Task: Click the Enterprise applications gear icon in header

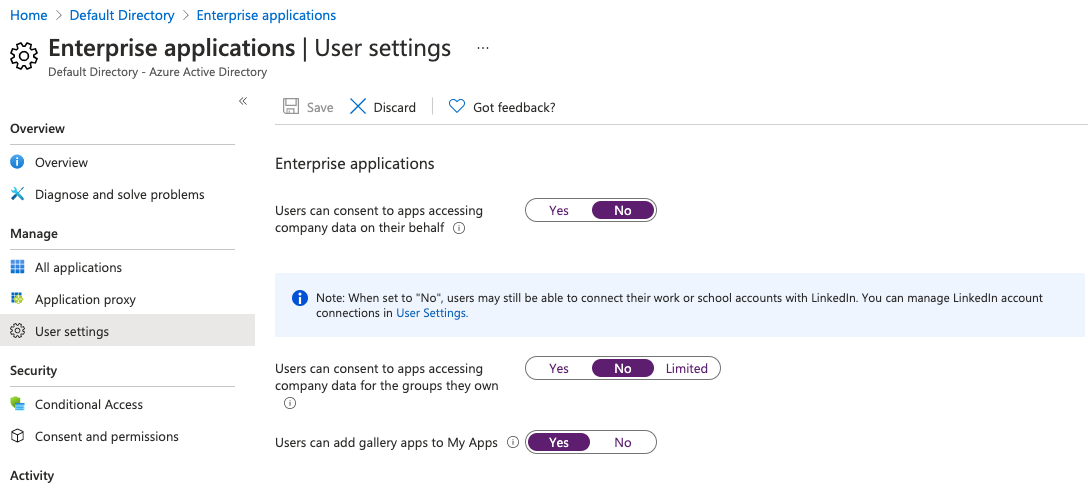Action: tap(24, 56)
